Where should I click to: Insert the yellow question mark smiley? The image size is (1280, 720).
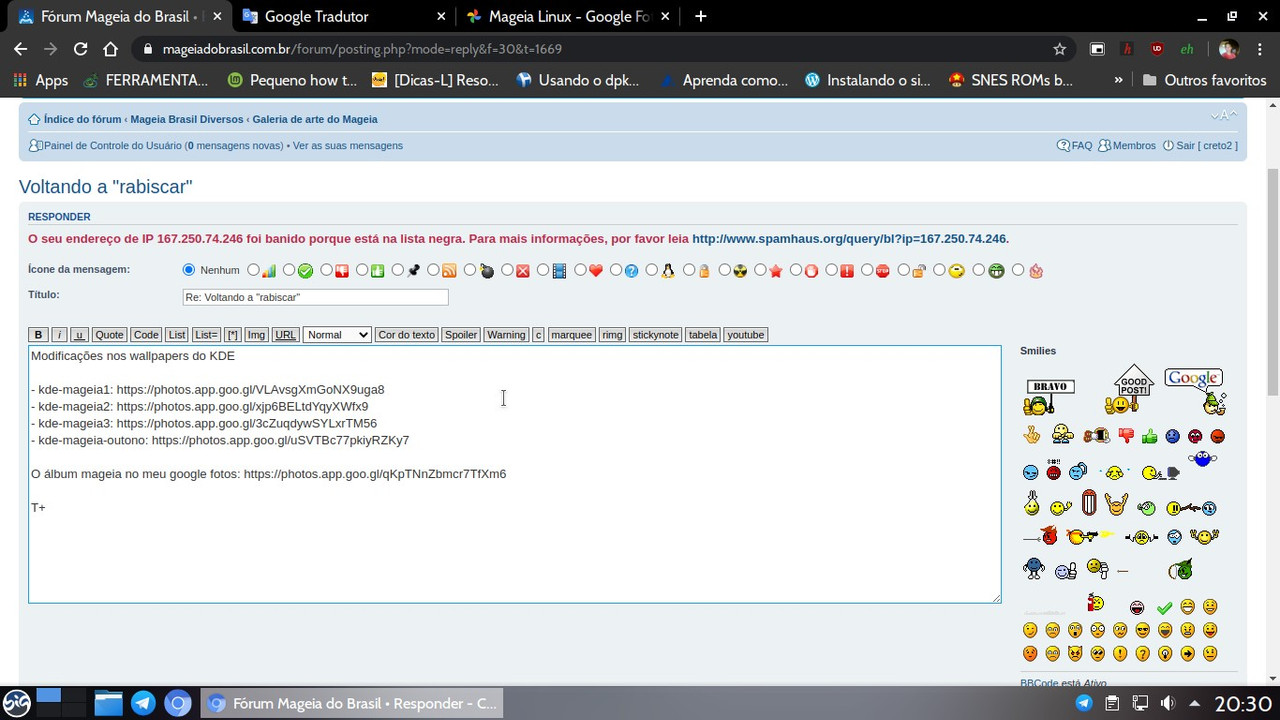1142,654
